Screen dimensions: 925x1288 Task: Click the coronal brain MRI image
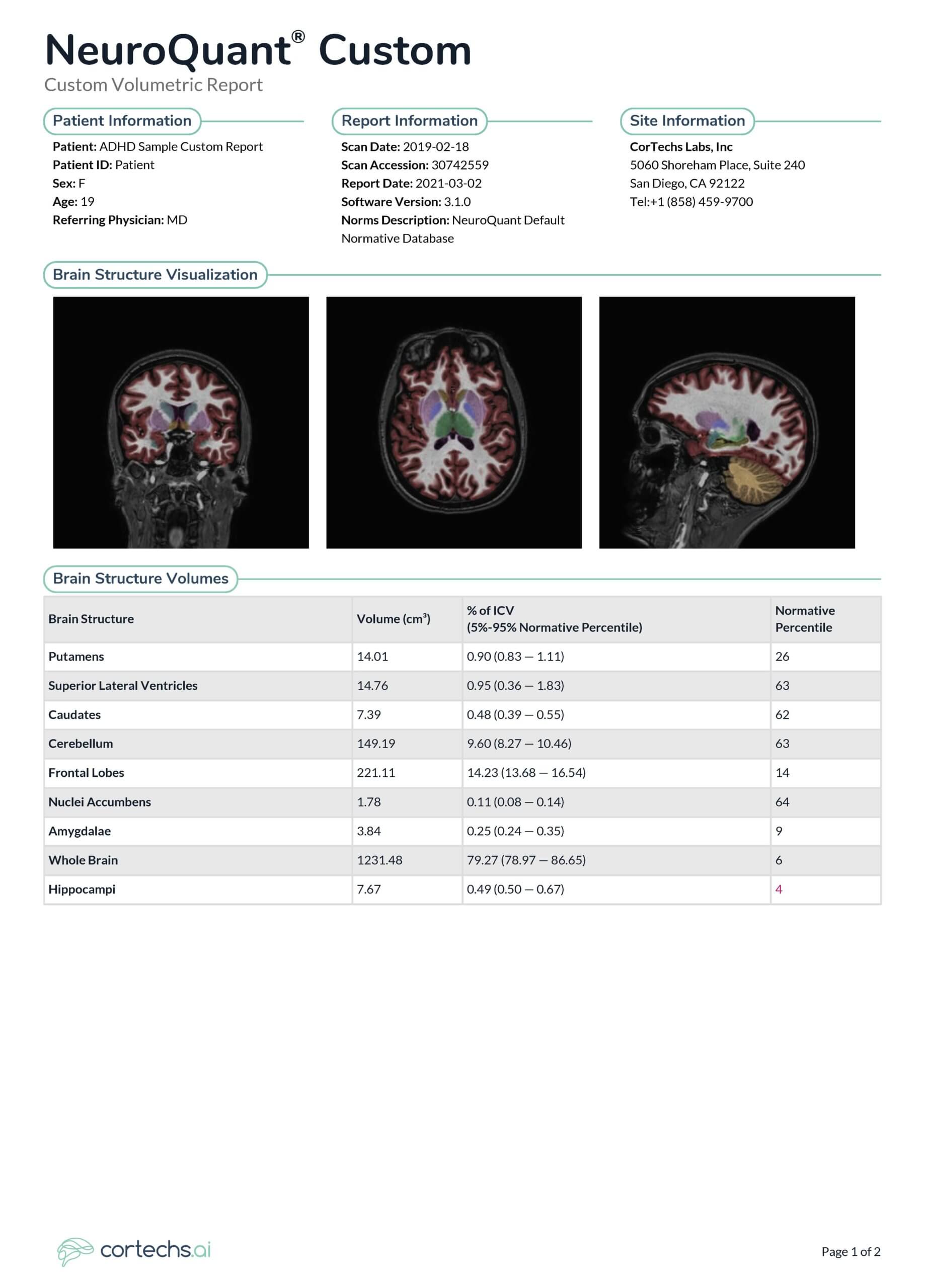click(181, 423)
